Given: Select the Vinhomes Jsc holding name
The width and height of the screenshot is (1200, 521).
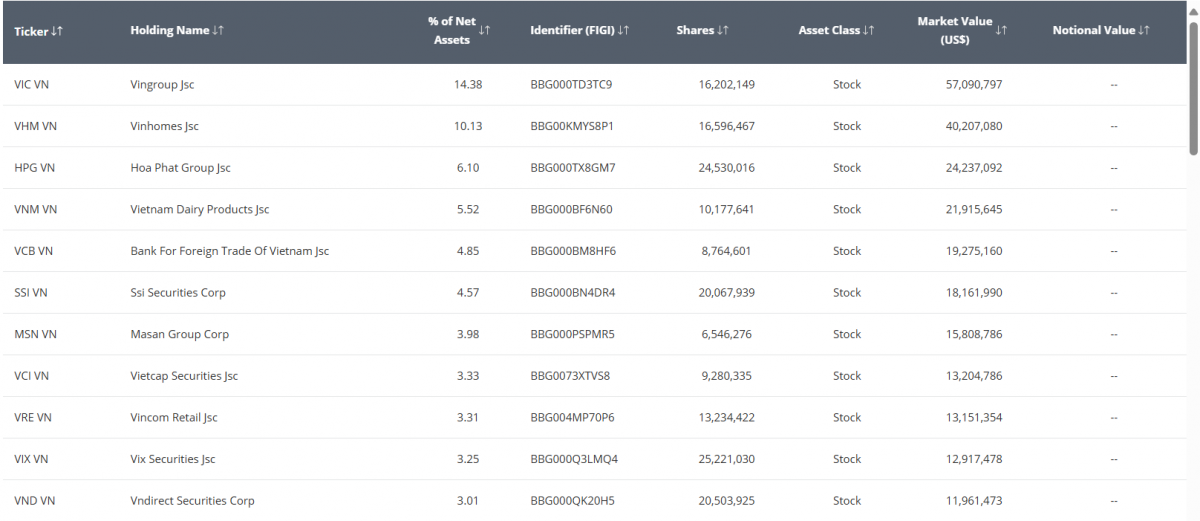Looking at the screenshot, I should pyautogui.click(x=164, y=127).
